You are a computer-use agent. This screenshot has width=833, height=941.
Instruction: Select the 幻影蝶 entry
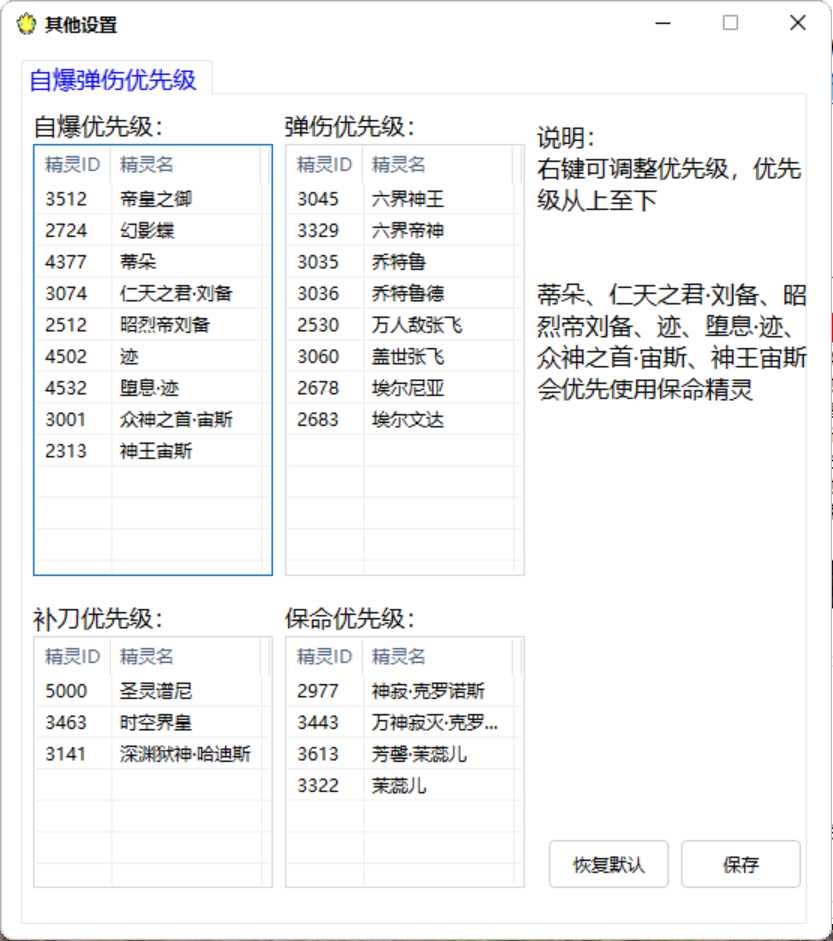[147, 231]
